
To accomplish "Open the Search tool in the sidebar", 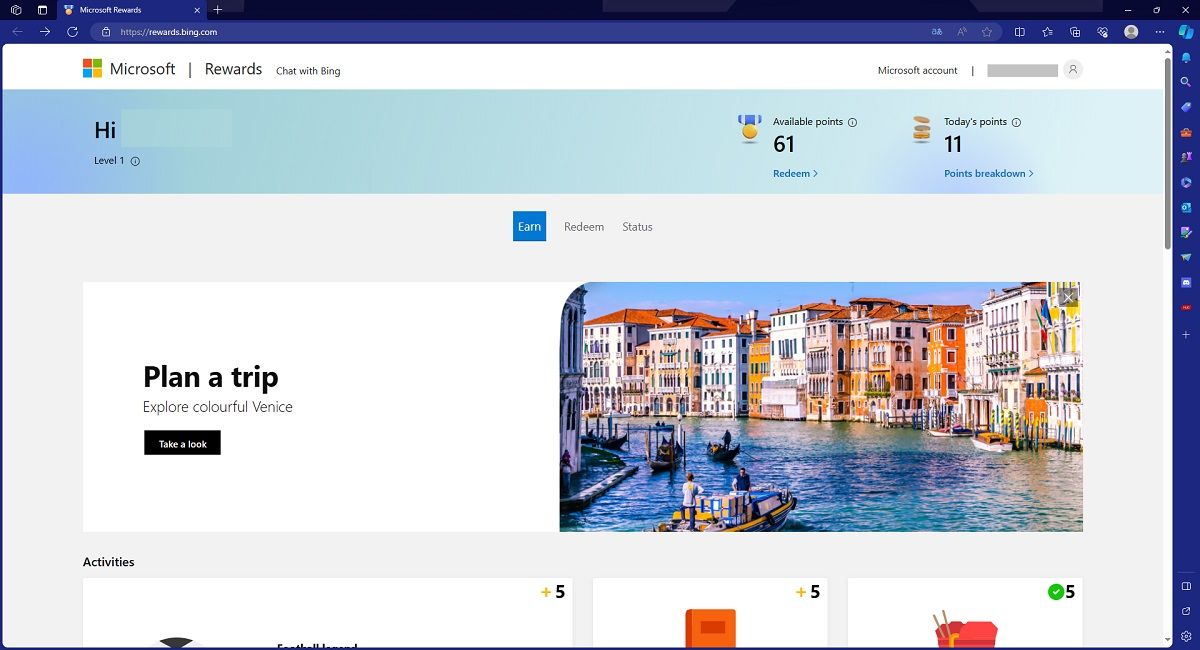I will pyautogui.click(x=1185, y=82).
